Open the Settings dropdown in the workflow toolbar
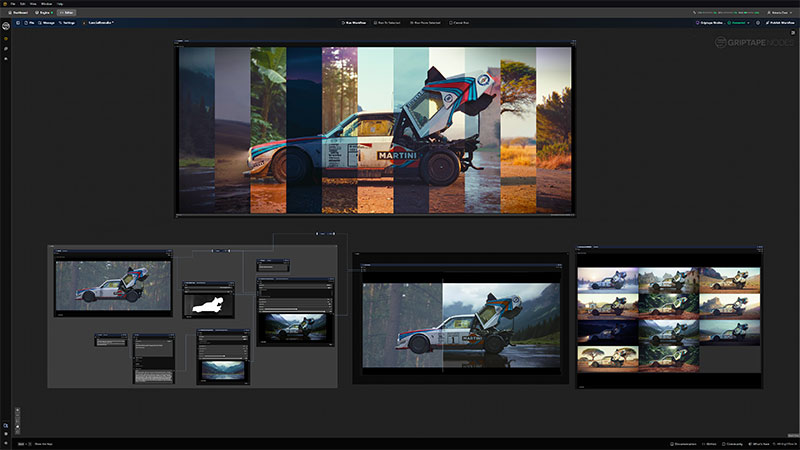This screenshot has width=800, height=450. 67,21
